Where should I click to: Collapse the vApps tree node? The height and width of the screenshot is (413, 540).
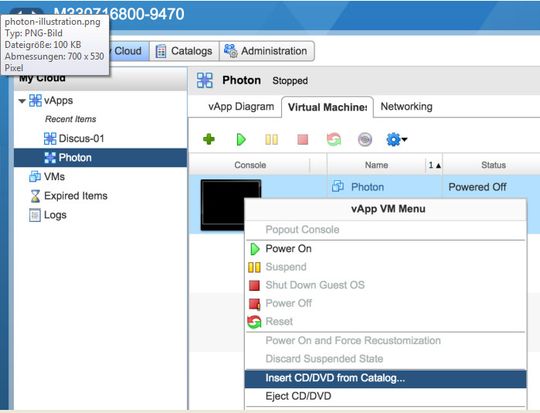pyautogui.click(x=22, y=101)
